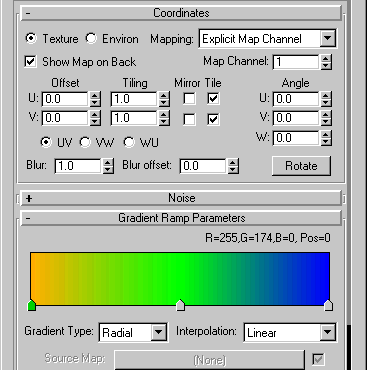
Task: Select the Environ radio option
Action: (91, 38)
